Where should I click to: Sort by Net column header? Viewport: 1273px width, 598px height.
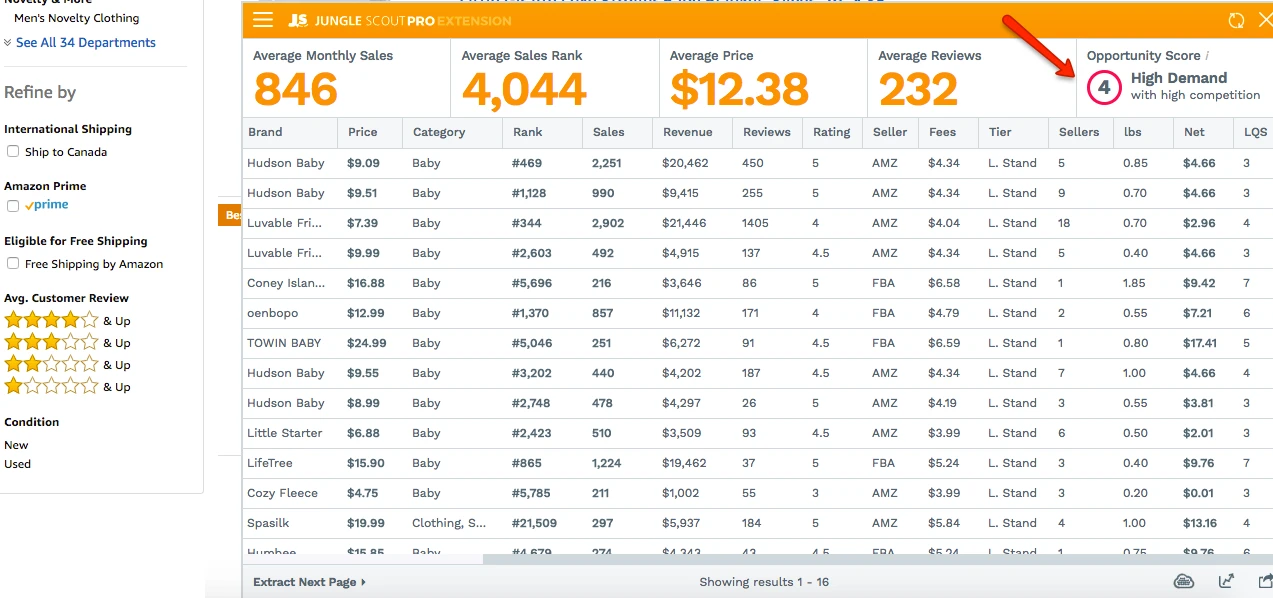[1194, 132]
